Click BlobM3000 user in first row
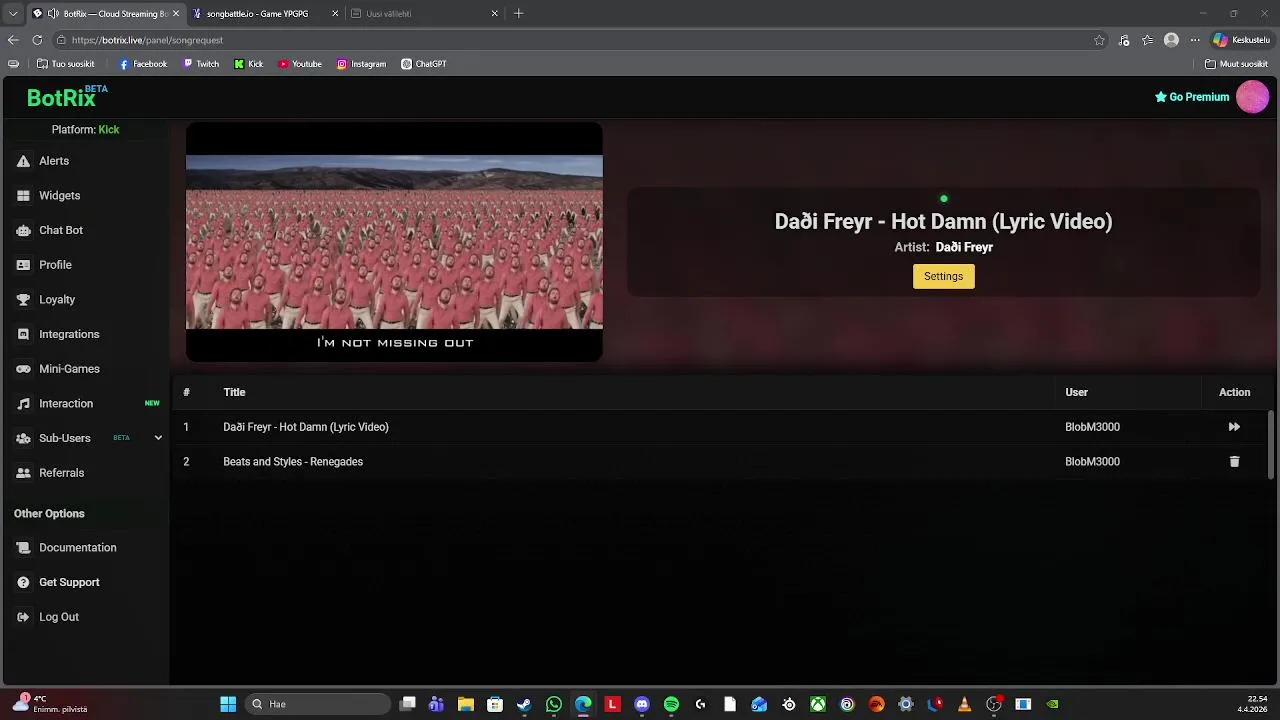 click(x=1092, y=427)
